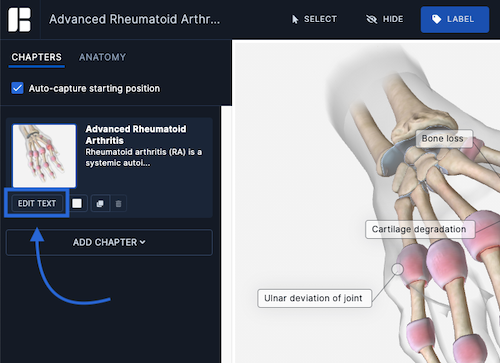Expand the Add Chapter dropdown
This screenshot has width=500, height=363.
point(109,242)
